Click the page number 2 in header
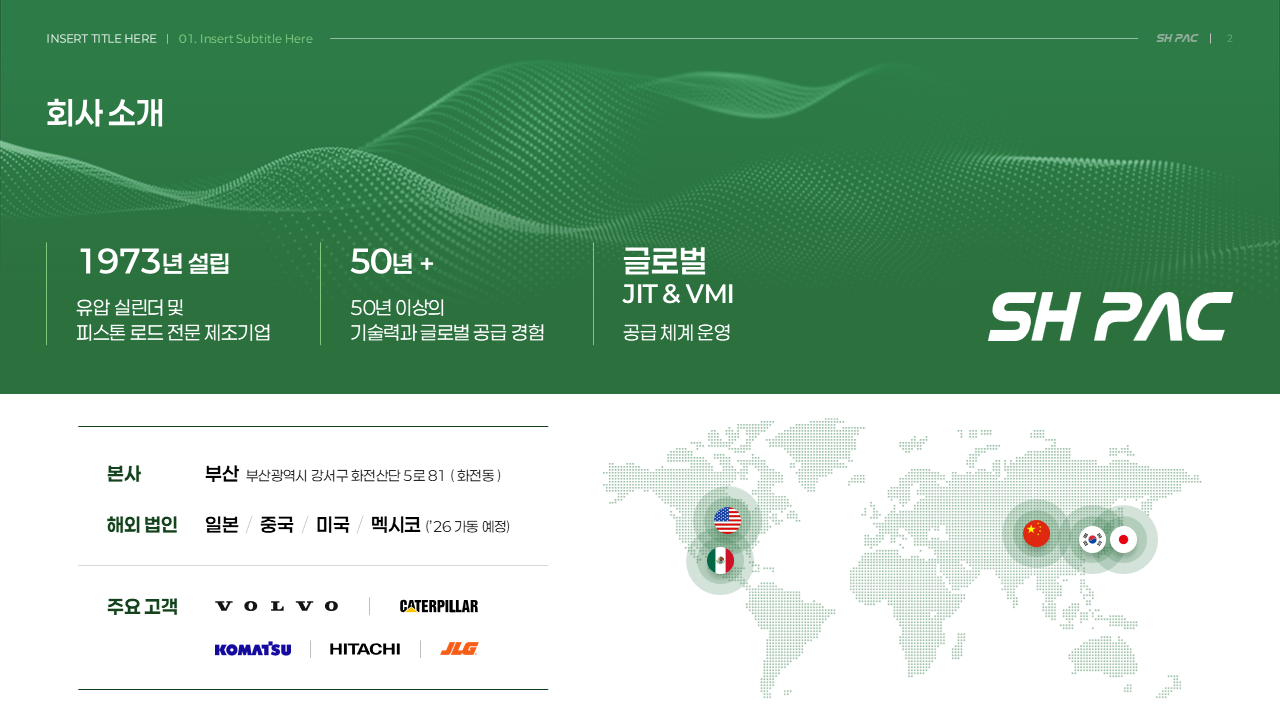The image size is (1280, 720). 1230,39
